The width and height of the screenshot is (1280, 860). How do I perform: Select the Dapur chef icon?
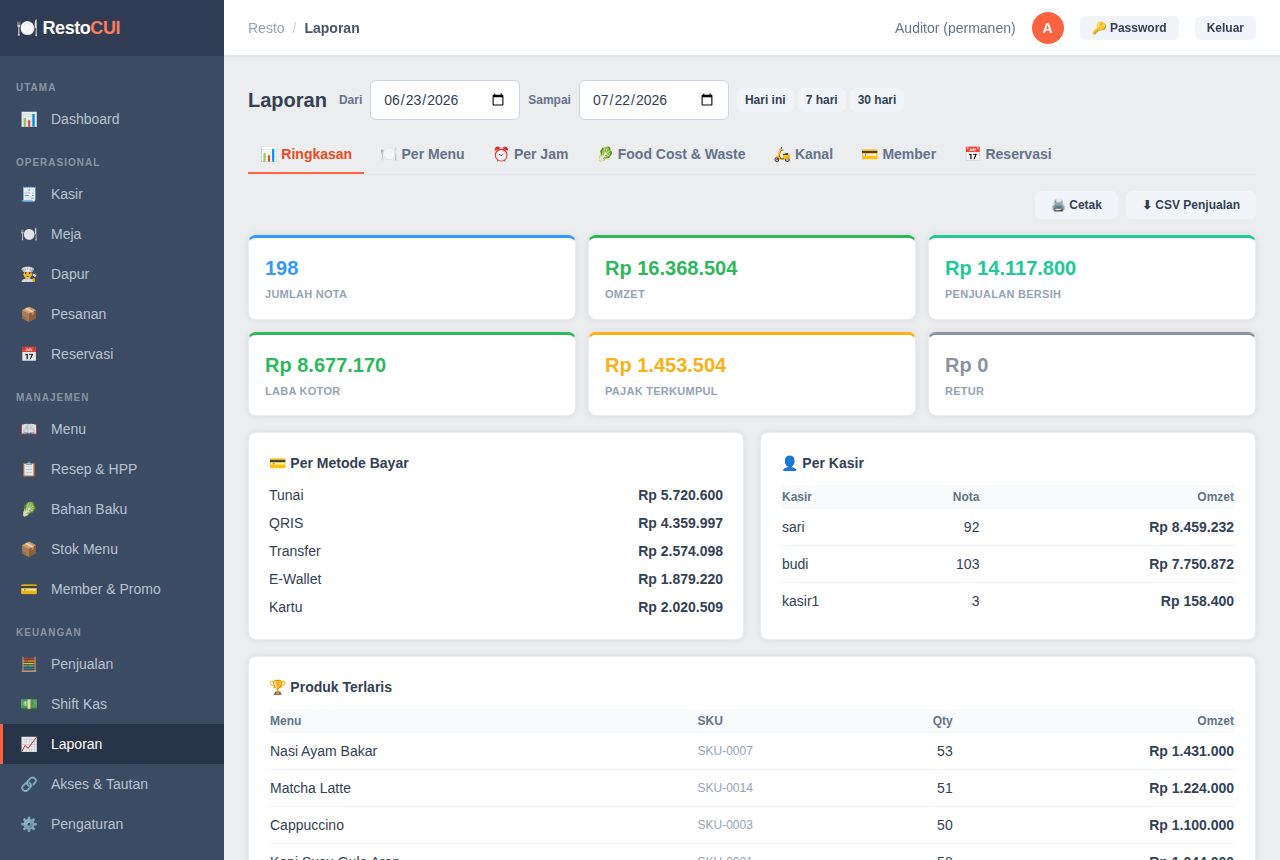click(29, 274)
